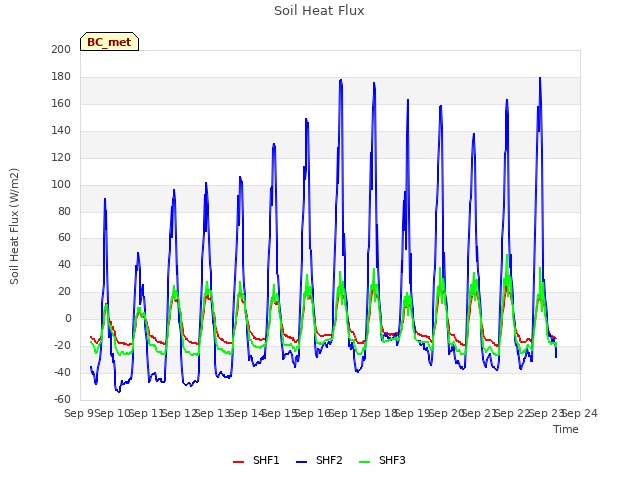Click the 100 y-axis tick label
Viewport: 640px width, 480px height.
point(61,184)
